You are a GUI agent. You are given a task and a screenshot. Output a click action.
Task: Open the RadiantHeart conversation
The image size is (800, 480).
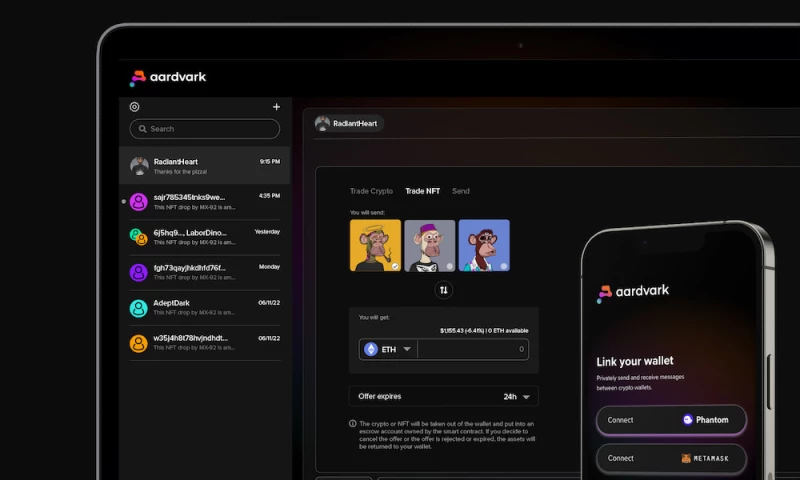(205, 165)
